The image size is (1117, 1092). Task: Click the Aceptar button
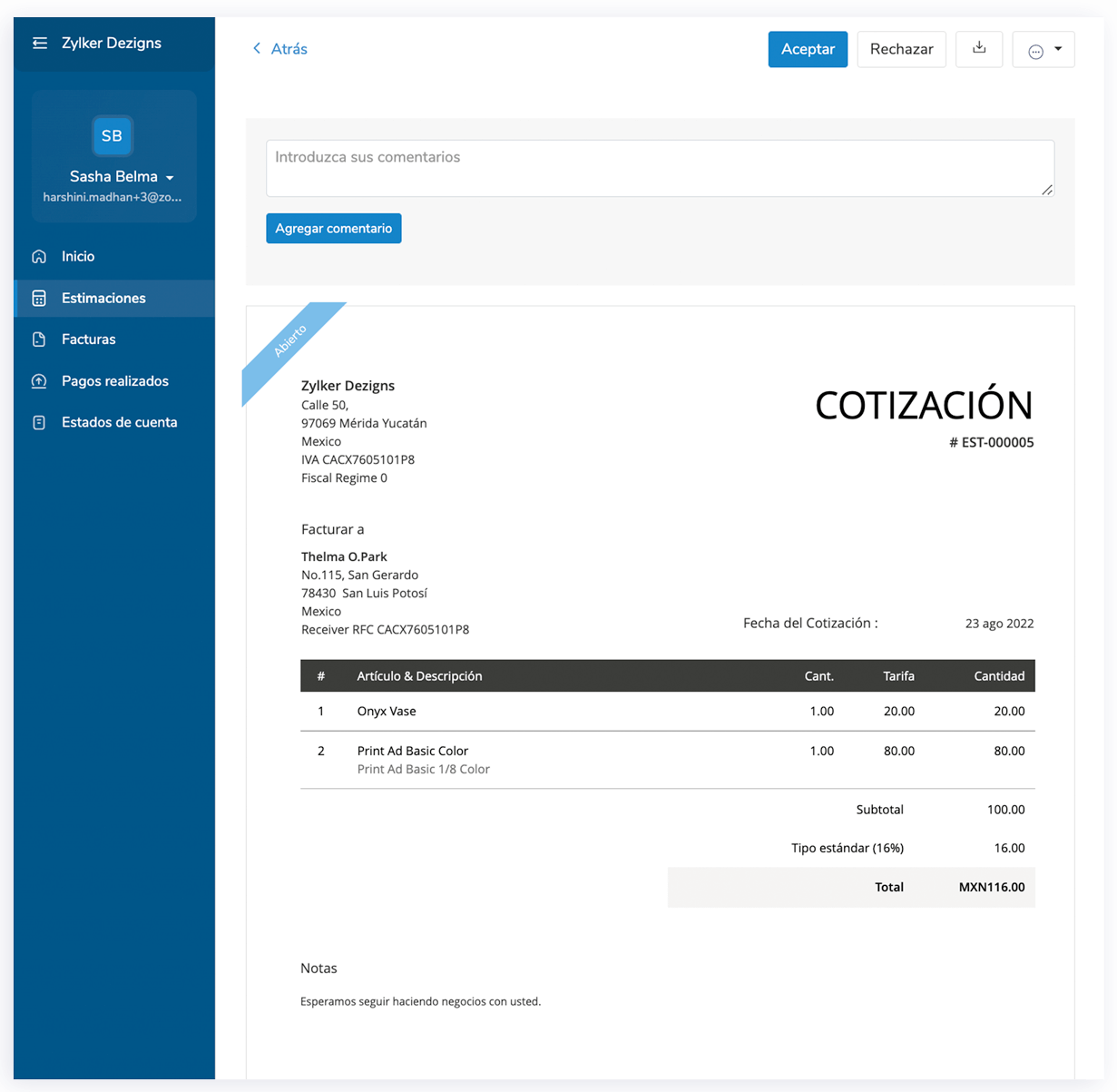[x=807, y=49]
